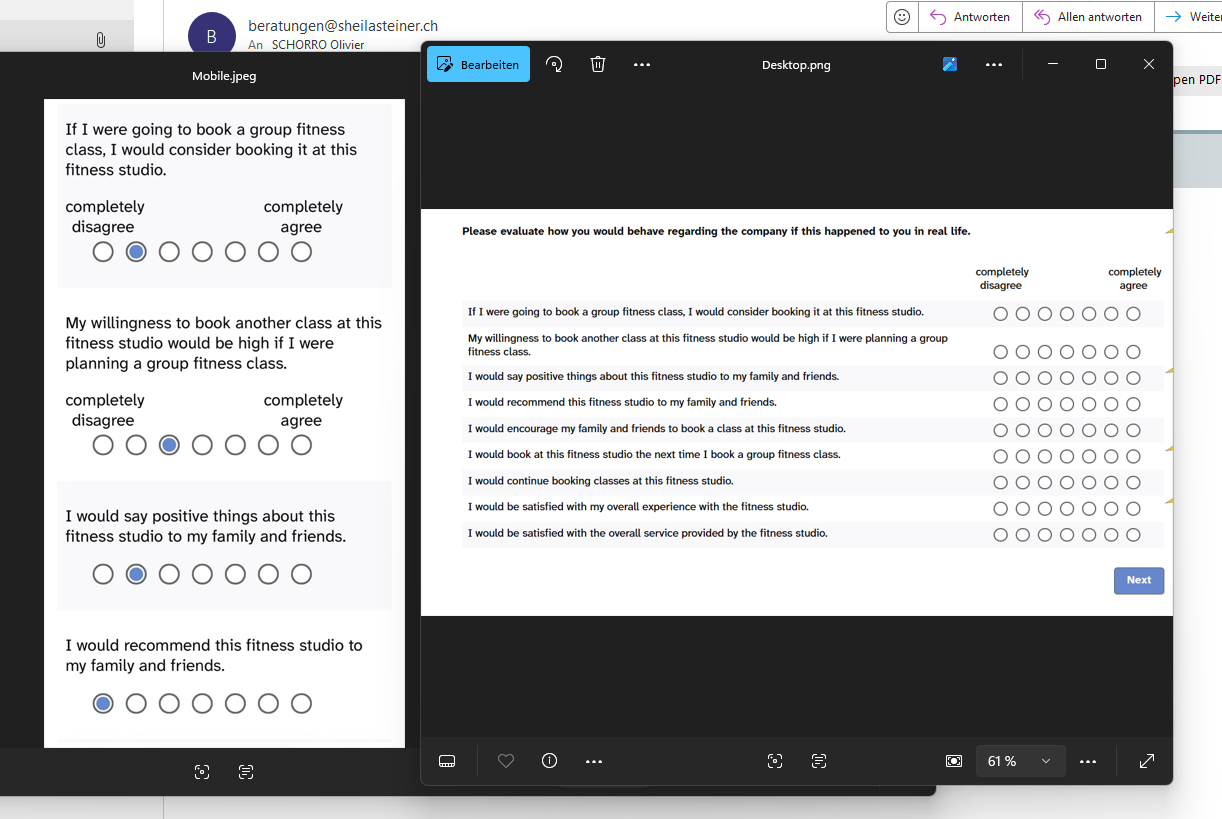Select the selected radio under 'I would recommend' in Mobile.jpeg
1222x819 pixels.
point(103,704)
